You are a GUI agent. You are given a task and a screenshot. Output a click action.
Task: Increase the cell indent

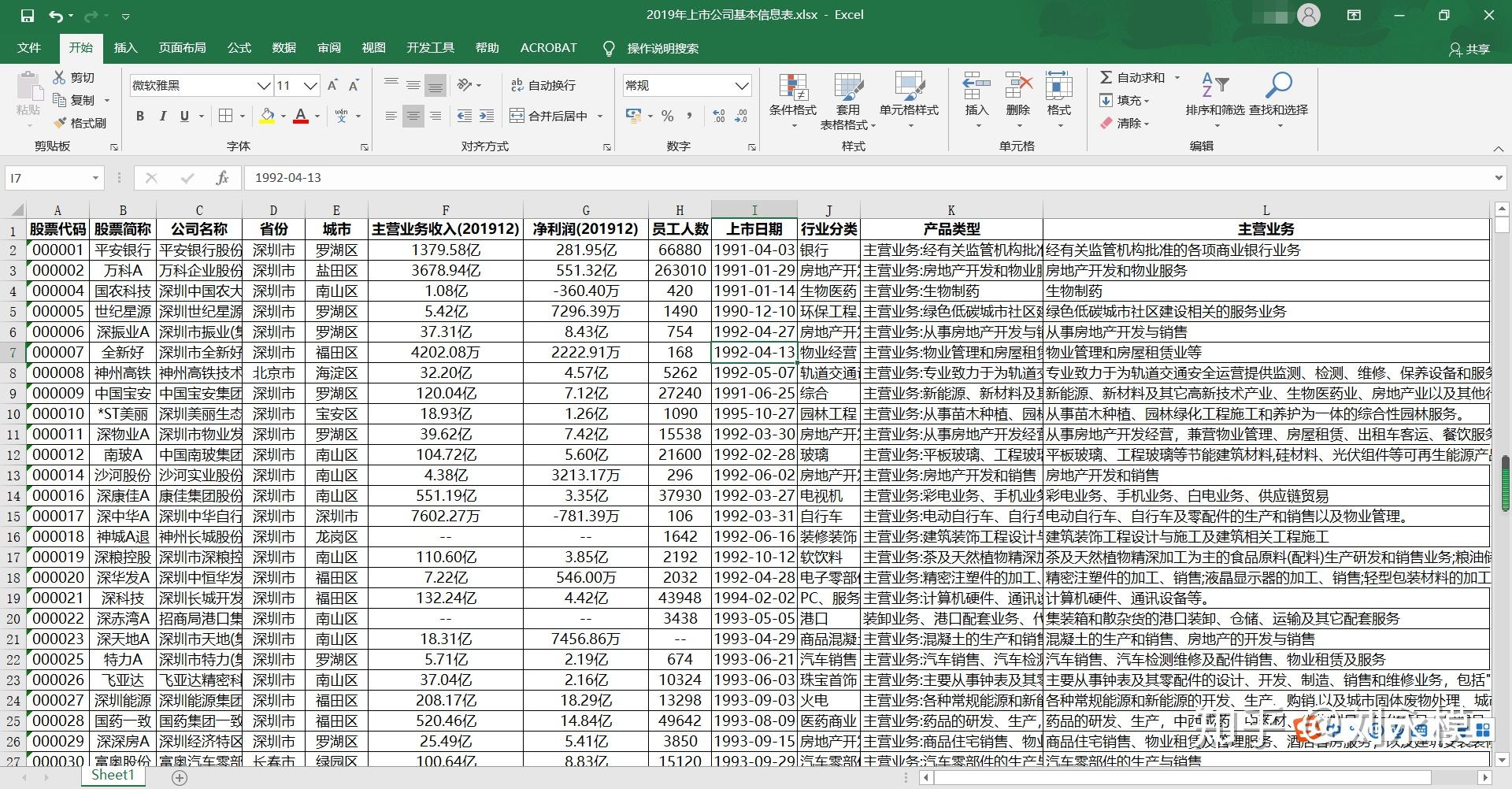coord(487,116)
